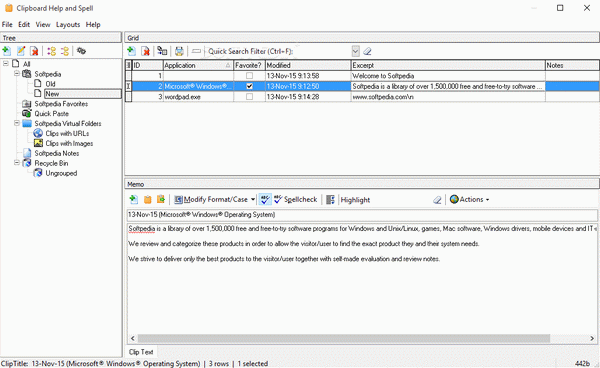The height and width of the screenshot is (368, 600).
Task: Open the Actions globe menu
Action: click(x=470, y=199)
